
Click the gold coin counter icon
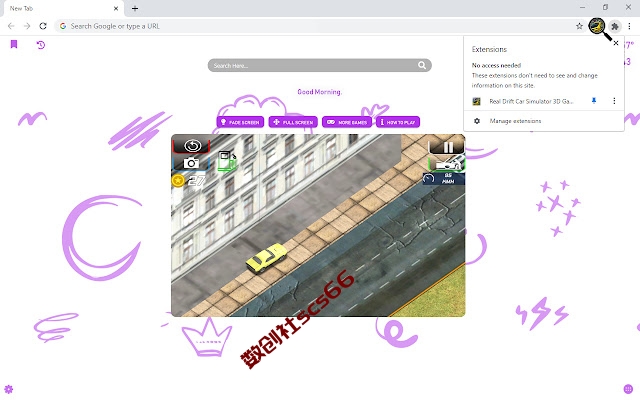[178, 180]
